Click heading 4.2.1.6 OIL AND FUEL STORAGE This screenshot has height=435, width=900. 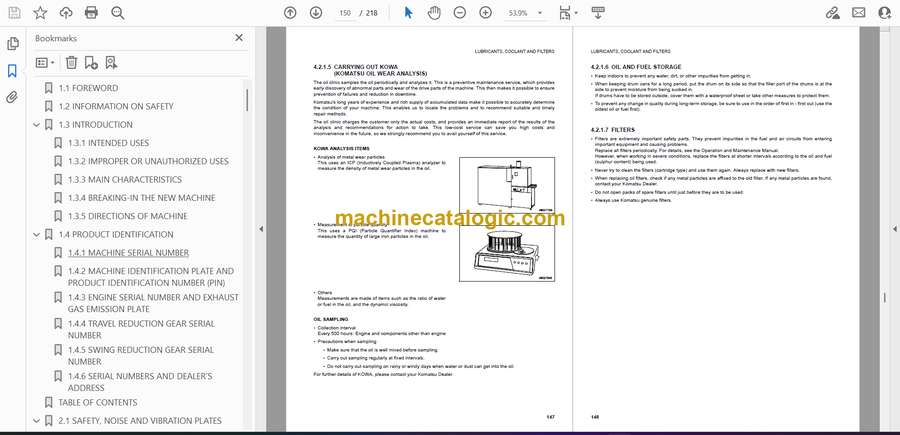tap(636, 67)
